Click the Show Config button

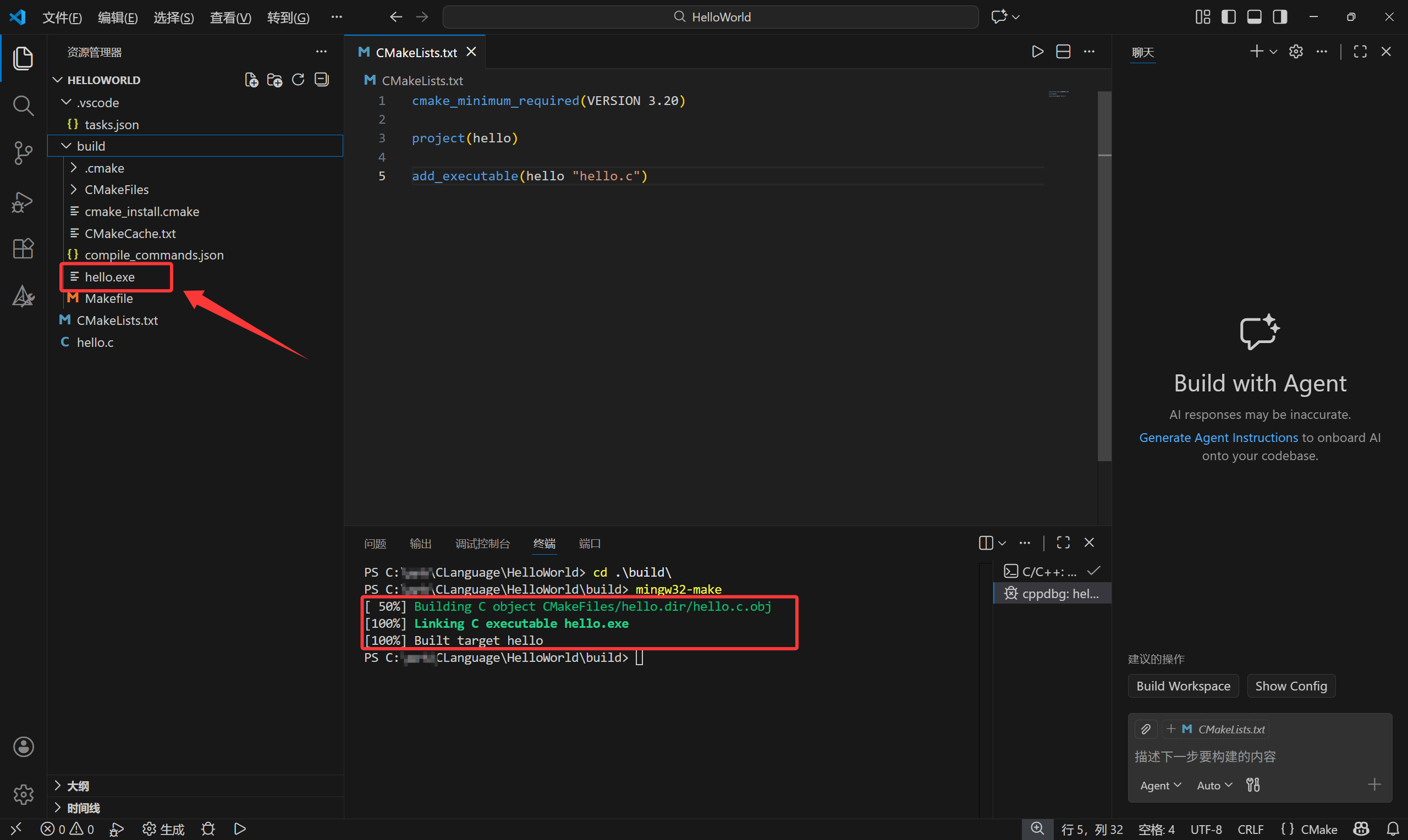pos(1291,686)
